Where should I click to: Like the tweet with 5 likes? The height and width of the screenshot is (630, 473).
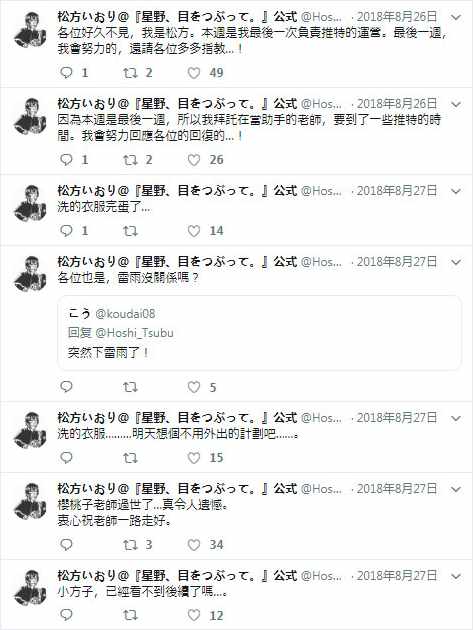pyautogui.click(x=194, y=387)
